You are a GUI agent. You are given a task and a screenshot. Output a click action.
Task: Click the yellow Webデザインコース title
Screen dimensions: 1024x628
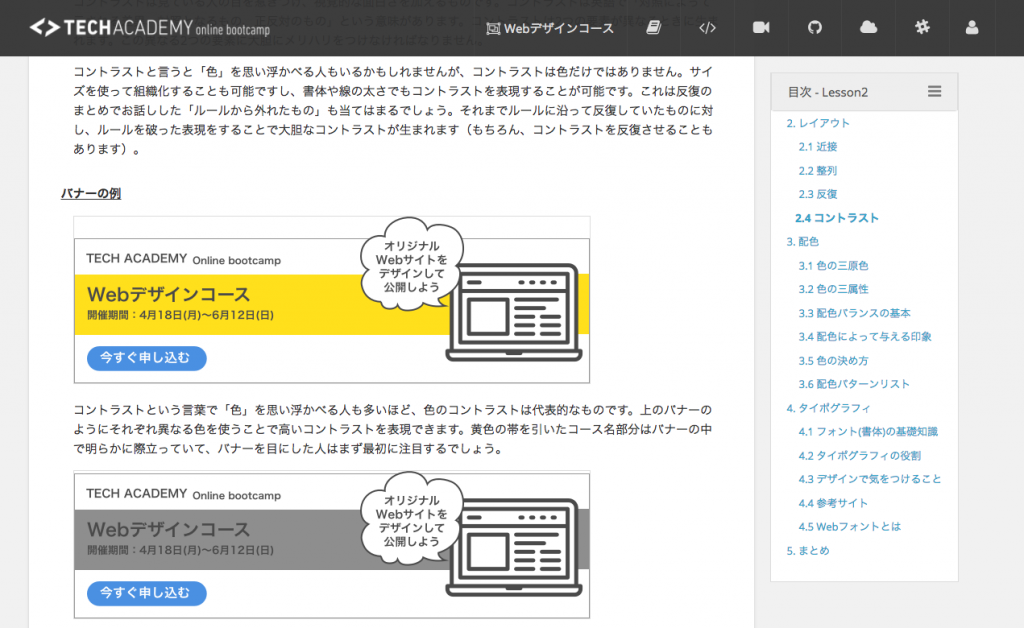[168, 294]
